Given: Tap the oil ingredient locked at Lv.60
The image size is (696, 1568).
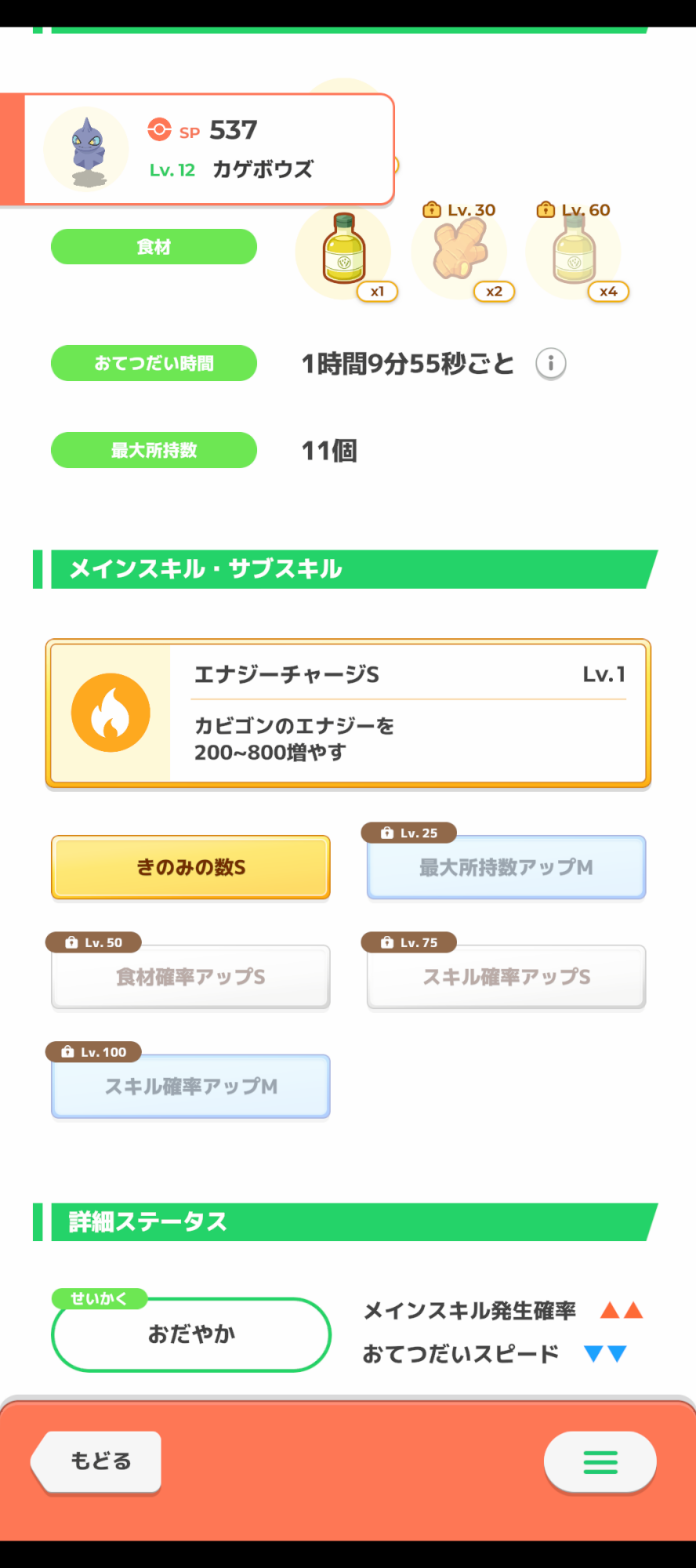Looking at the screenshot, I should tap(574, 251).
